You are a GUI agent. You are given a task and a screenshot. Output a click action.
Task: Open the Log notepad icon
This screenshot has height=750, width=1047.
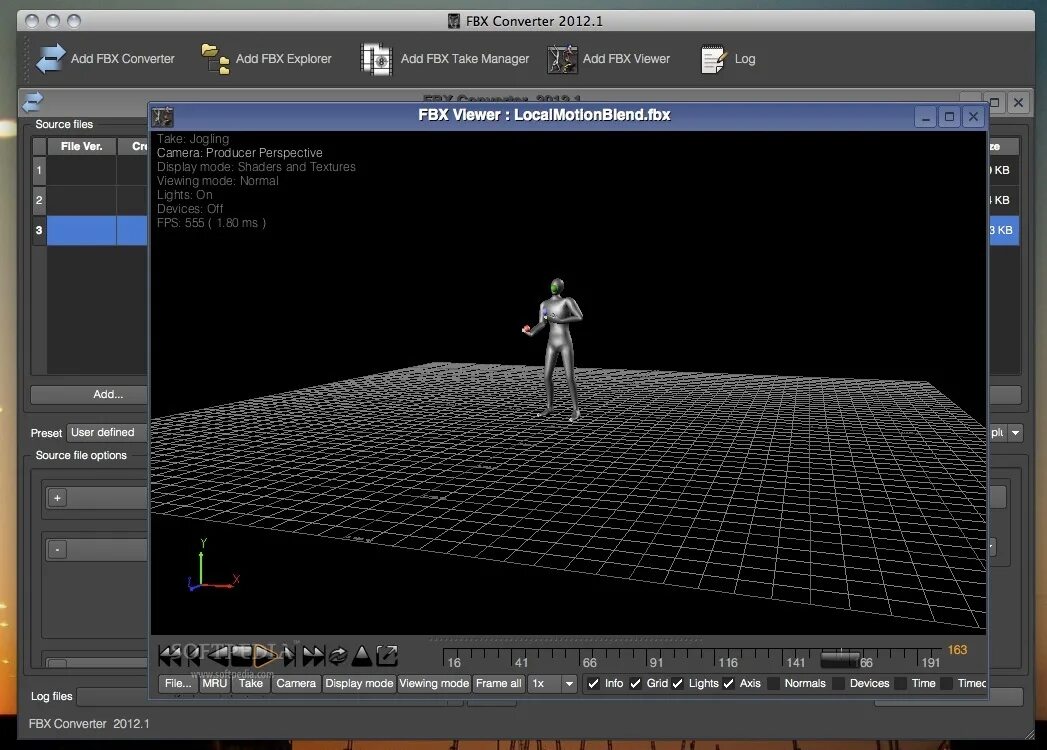click(713, 59)
